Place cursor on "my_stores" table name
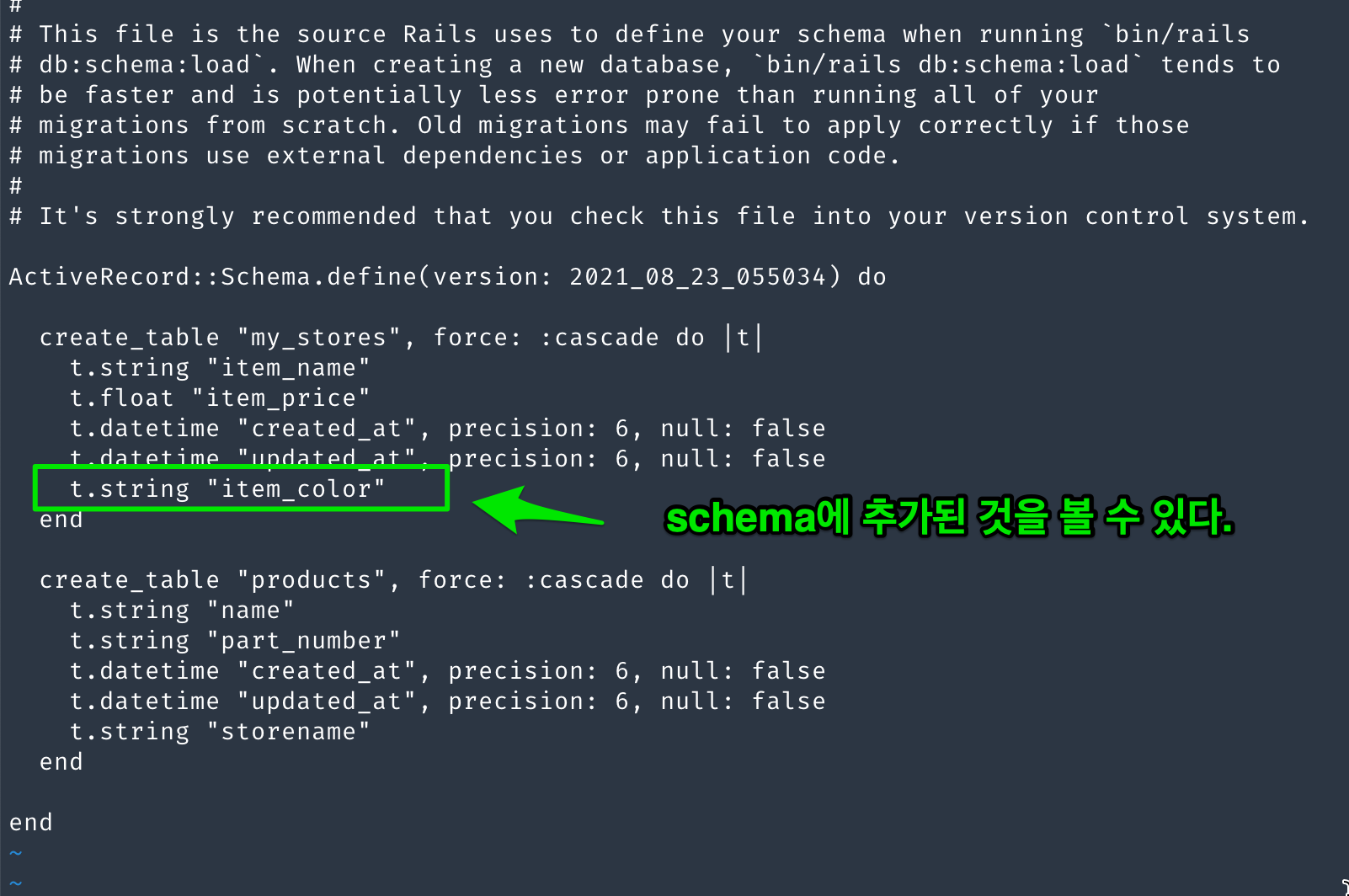Viewport: 1349px width, 896px height. pos(317,338)
